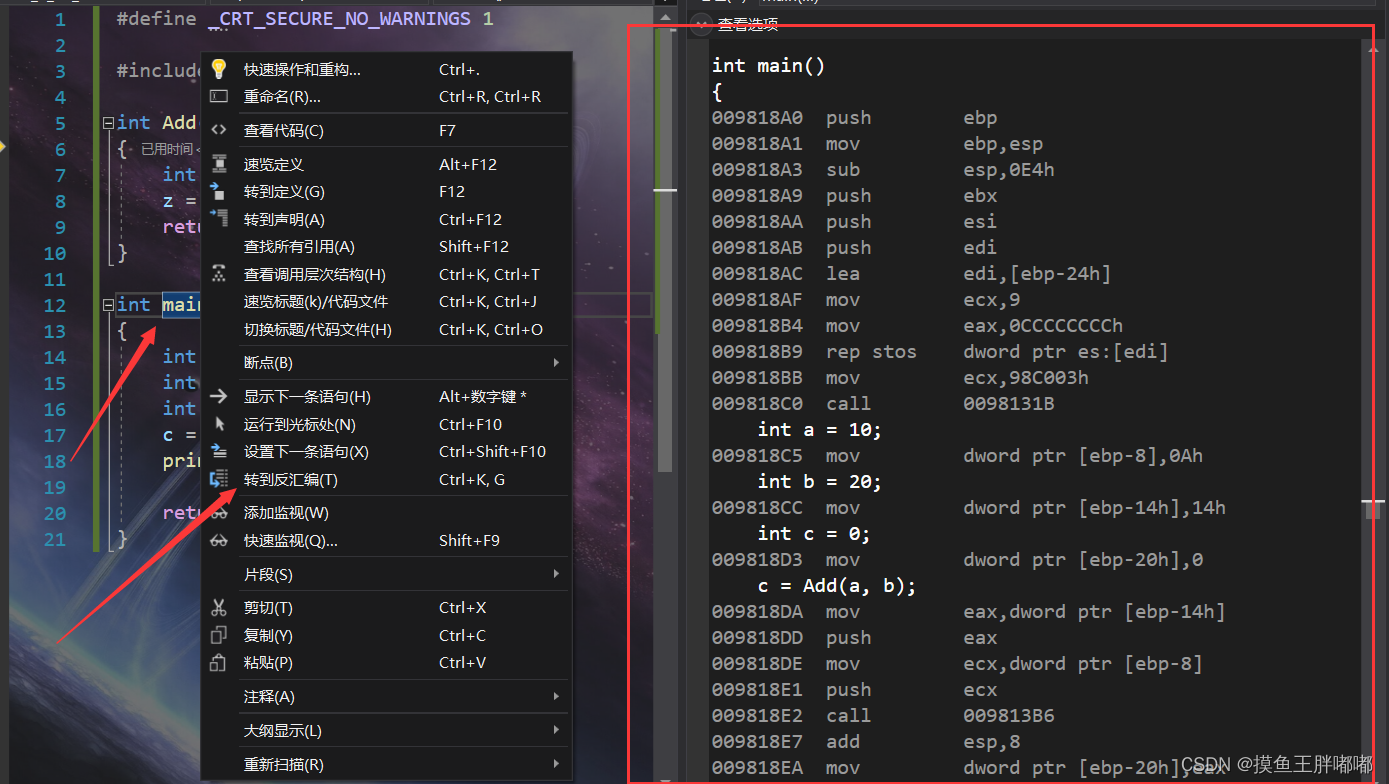Click the line 009818DE mov ecx,[ebp-8]
The image size is (1389, 784).
click(x=958, y=664)
